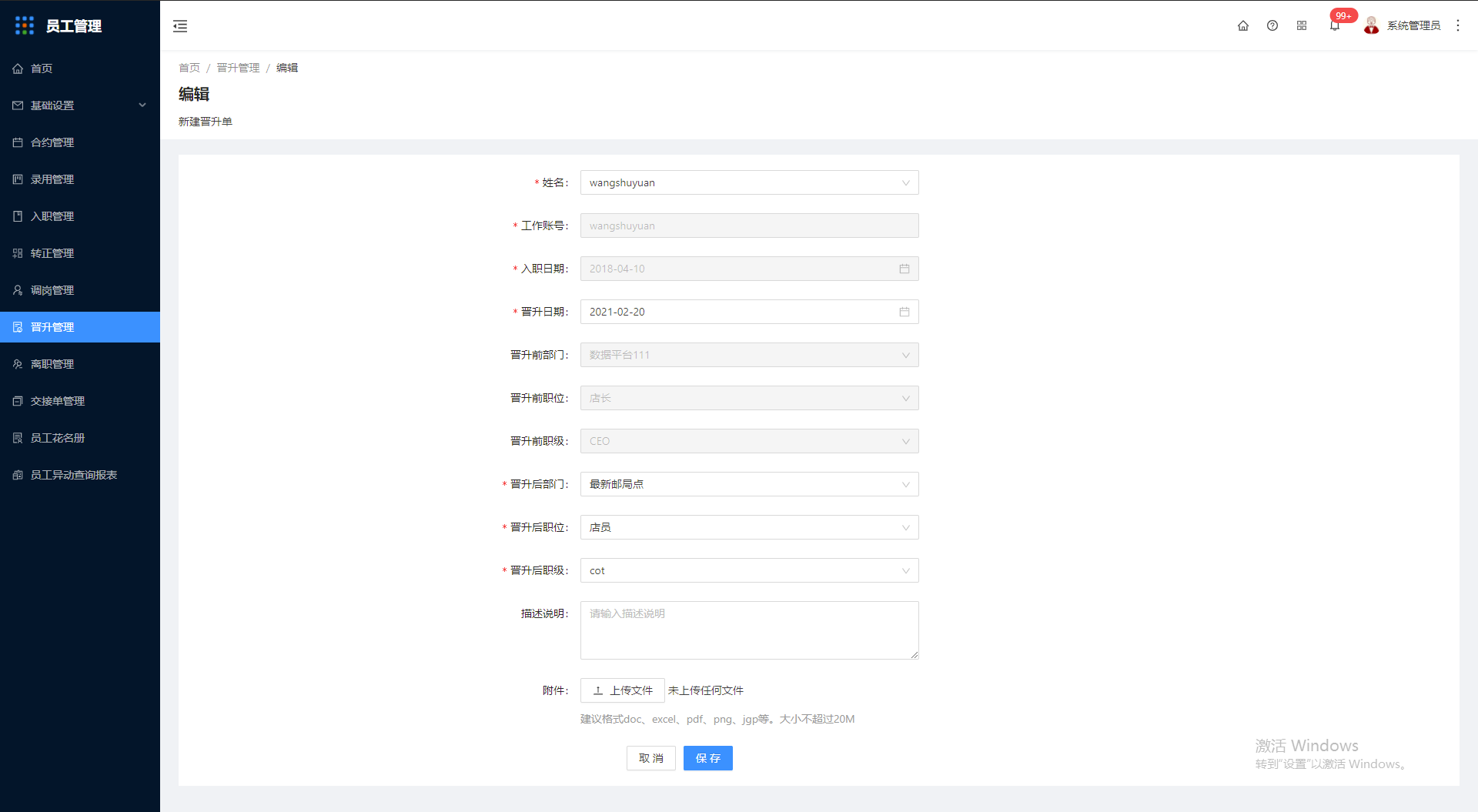Click the 员工花名册 sidebar icon
This screenshot has width=1478, height=812.
(x=18, y=438)
